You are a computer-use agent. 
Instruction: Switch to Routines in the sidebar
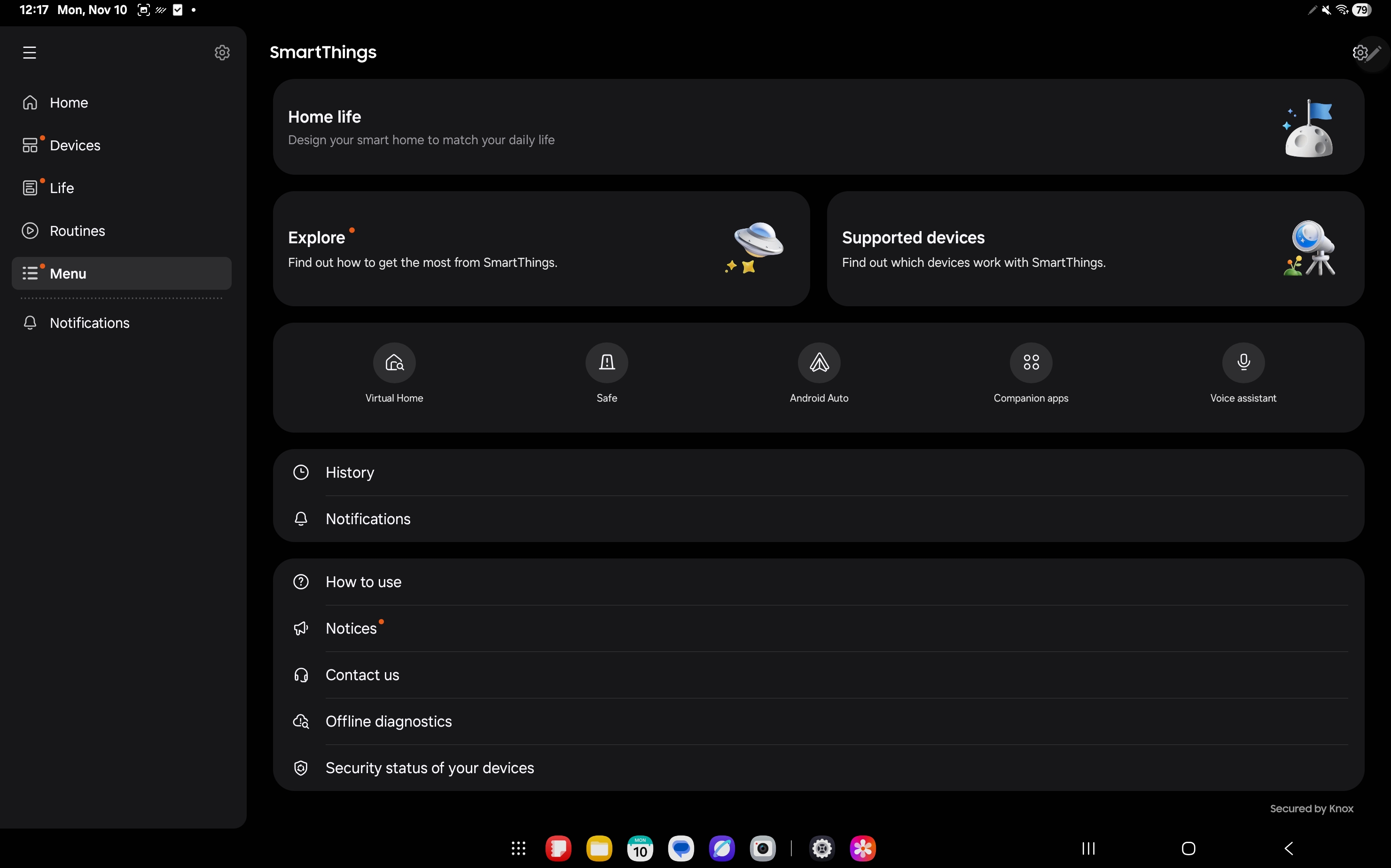point(77,231)
